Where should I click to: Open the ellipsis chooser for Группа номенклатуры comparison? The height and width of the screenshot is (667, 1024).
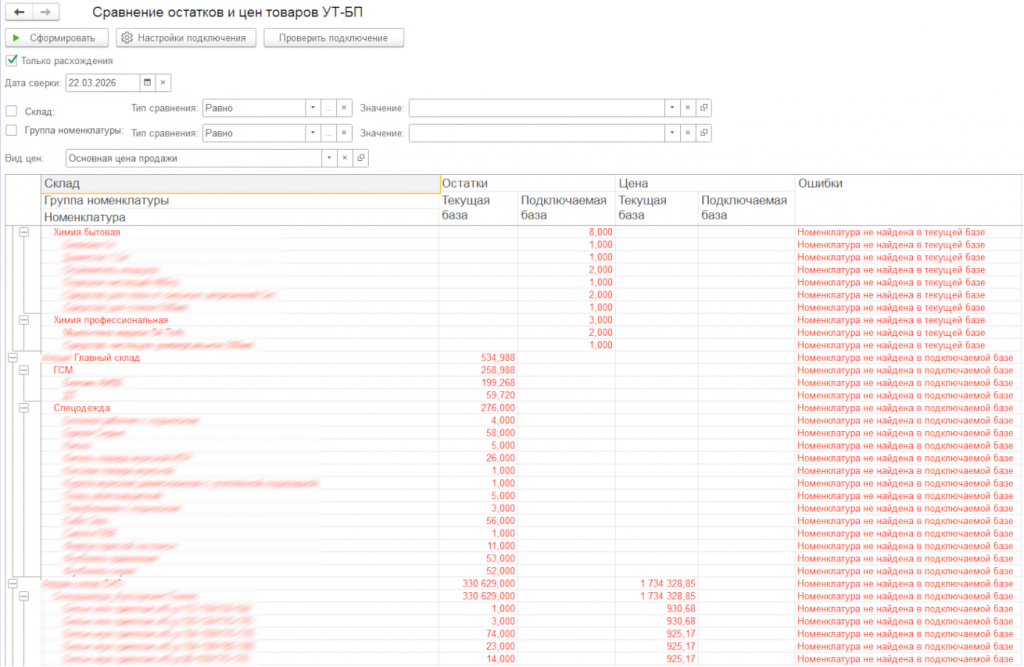click(328, 133)
